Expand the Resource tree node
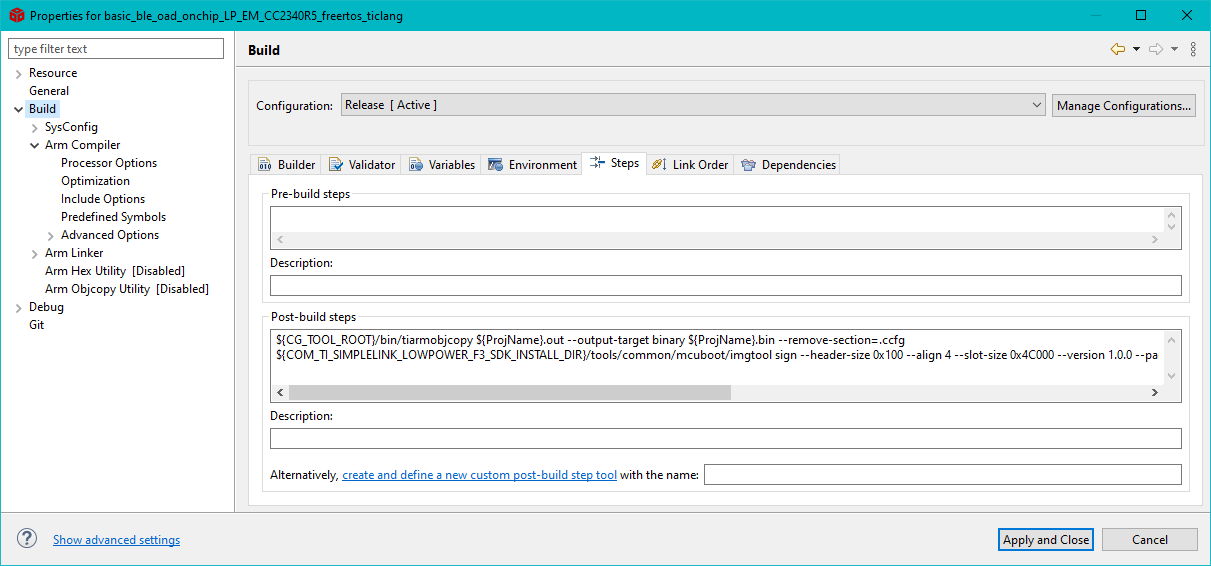 (x=19, y=73)
